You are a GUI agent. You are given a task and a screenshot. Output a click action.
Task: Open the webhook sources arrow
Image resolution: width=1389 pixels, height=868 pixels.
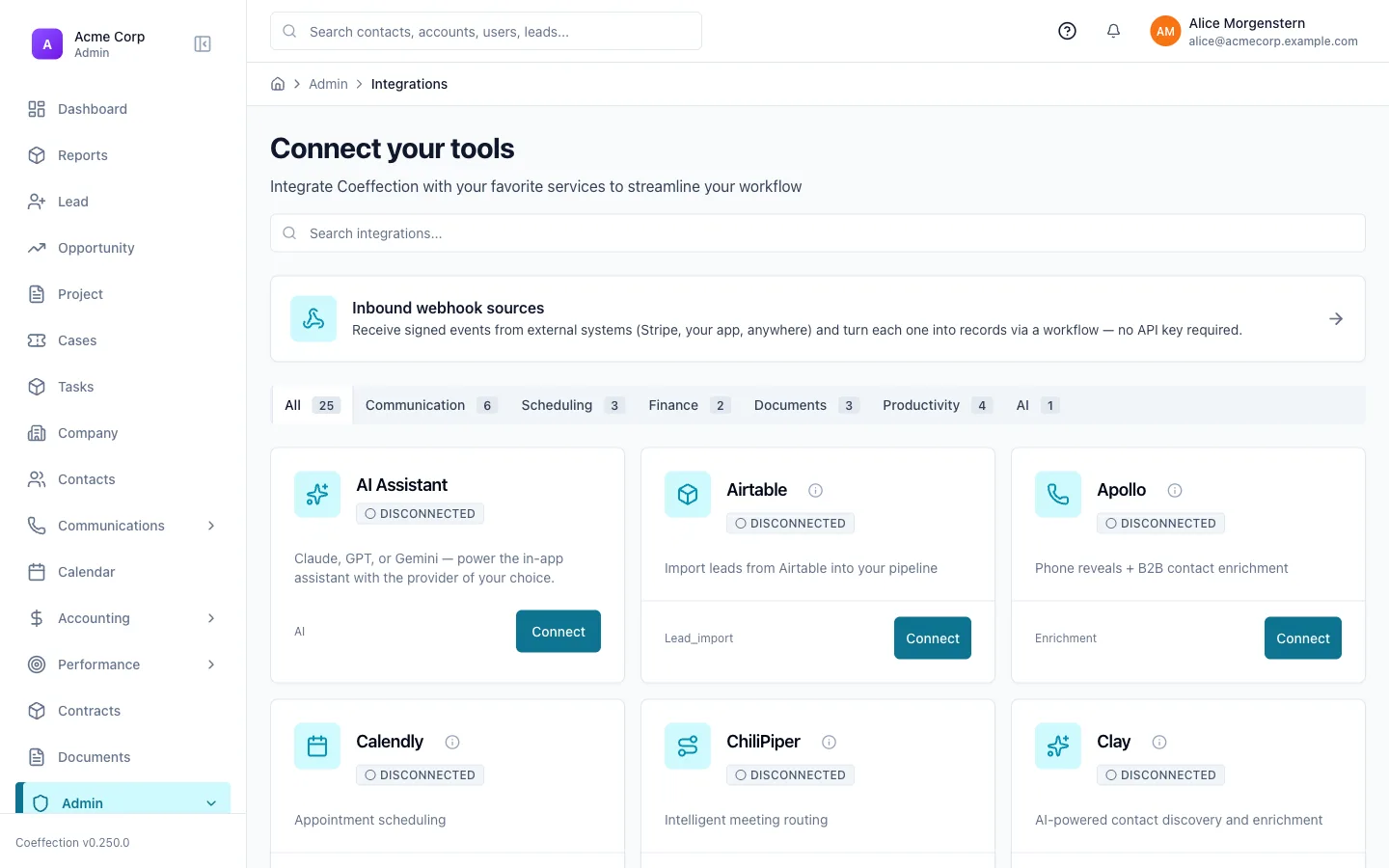click(1336, 319)
